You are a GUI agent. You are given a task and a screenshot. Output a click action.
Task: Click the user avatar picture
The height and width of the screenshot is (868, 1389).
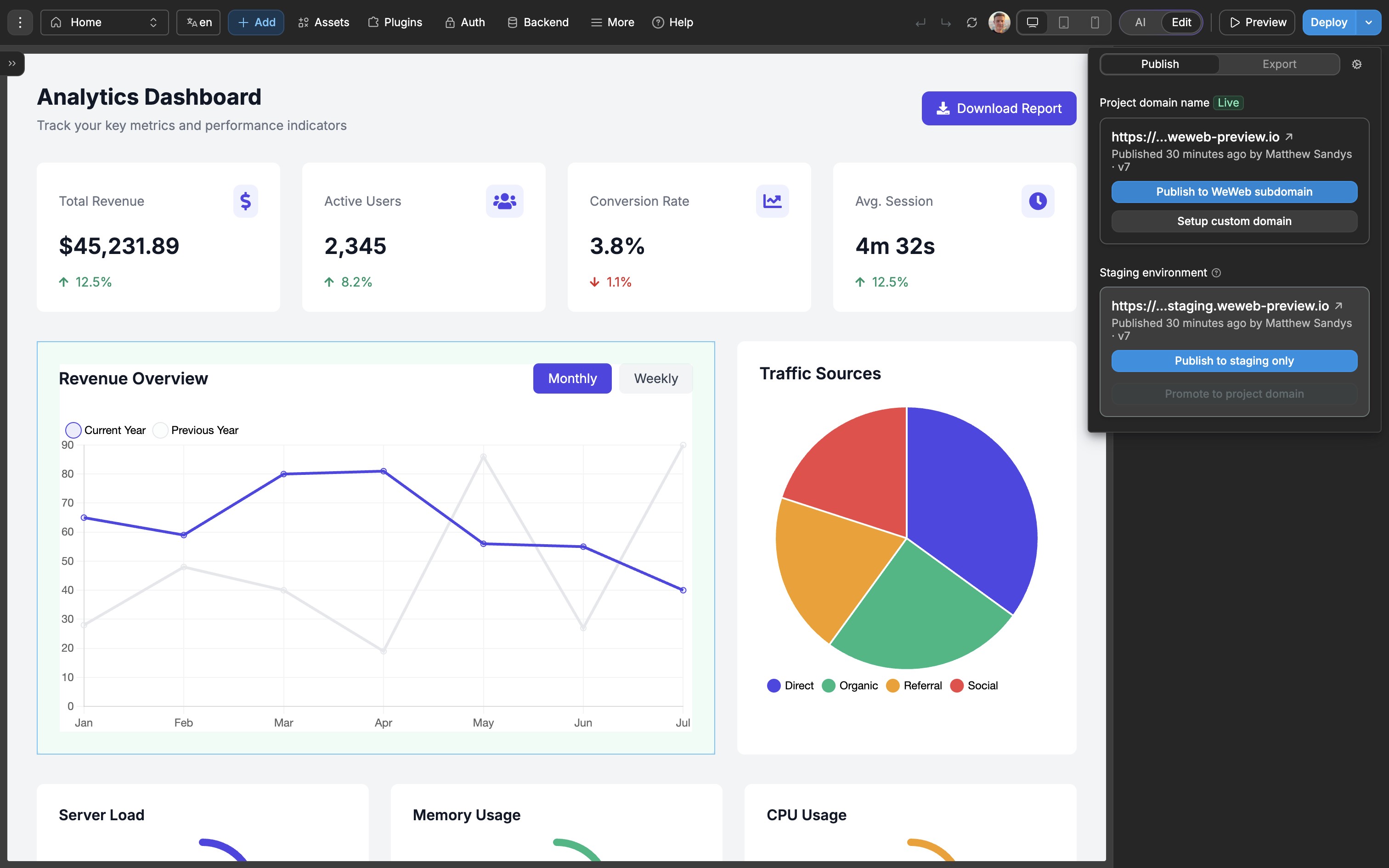point(999,23)
